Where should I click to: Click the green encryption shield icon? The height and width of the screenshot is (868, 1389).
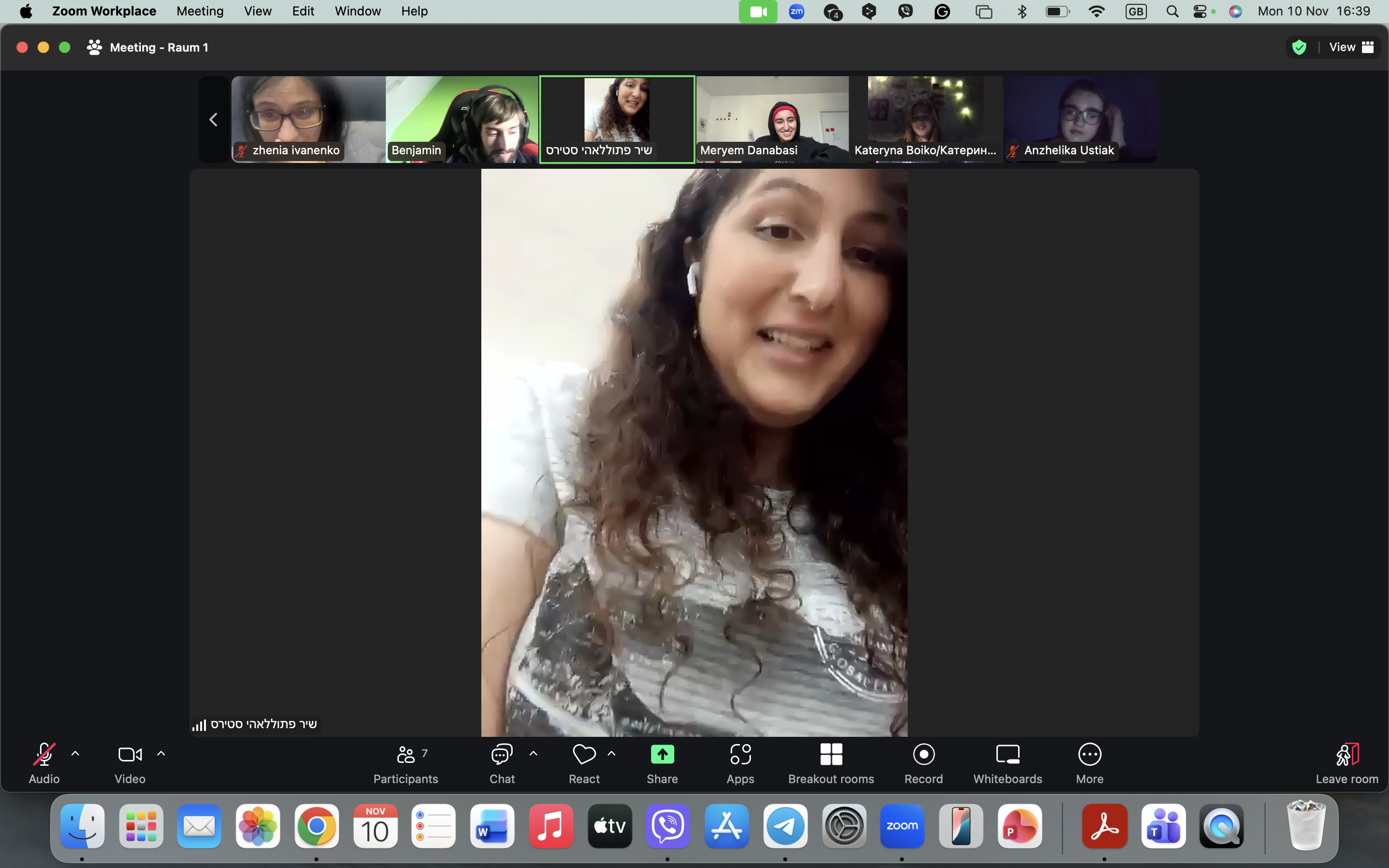coord(1299,47)
